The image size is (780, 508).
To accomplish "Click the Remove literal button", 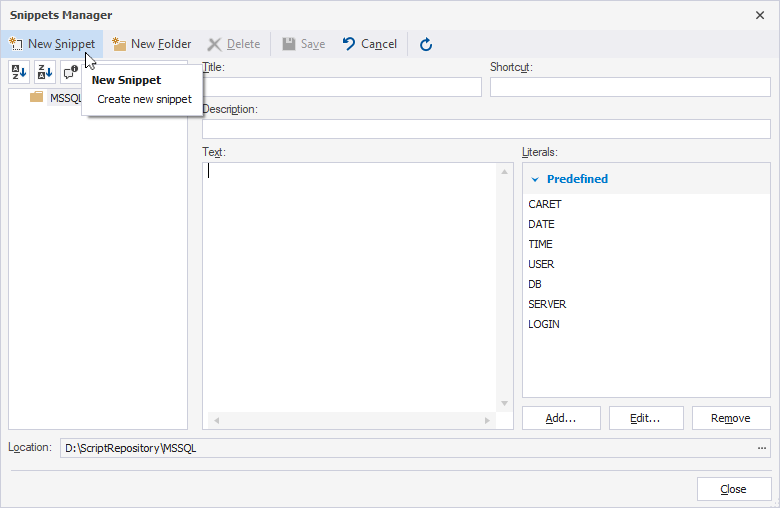I will tap(731, 418).
